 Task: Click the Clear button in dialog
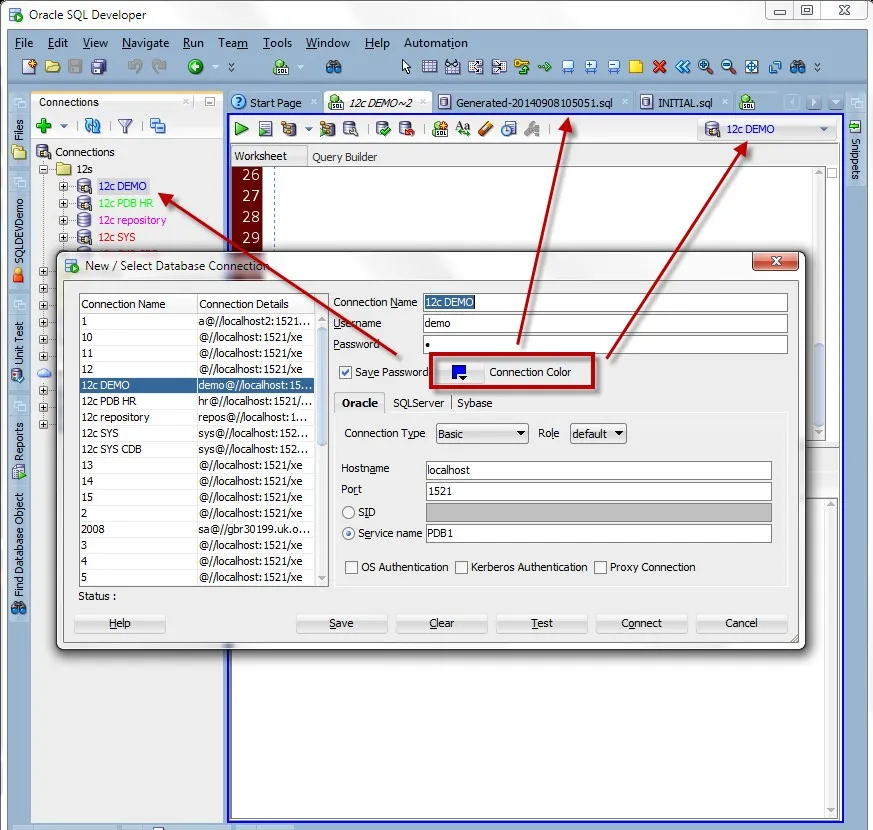pos(442,623)
